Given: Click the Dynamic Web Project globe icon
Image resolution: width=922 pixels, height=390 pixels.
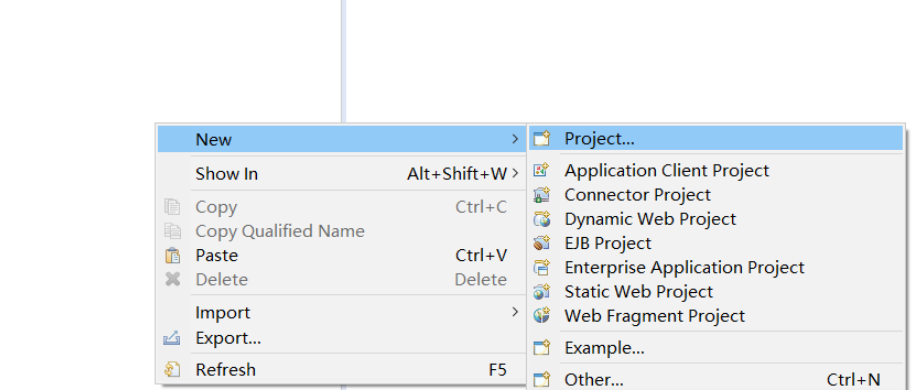Looking at the screenshot, I should click(x=542, y=219).
